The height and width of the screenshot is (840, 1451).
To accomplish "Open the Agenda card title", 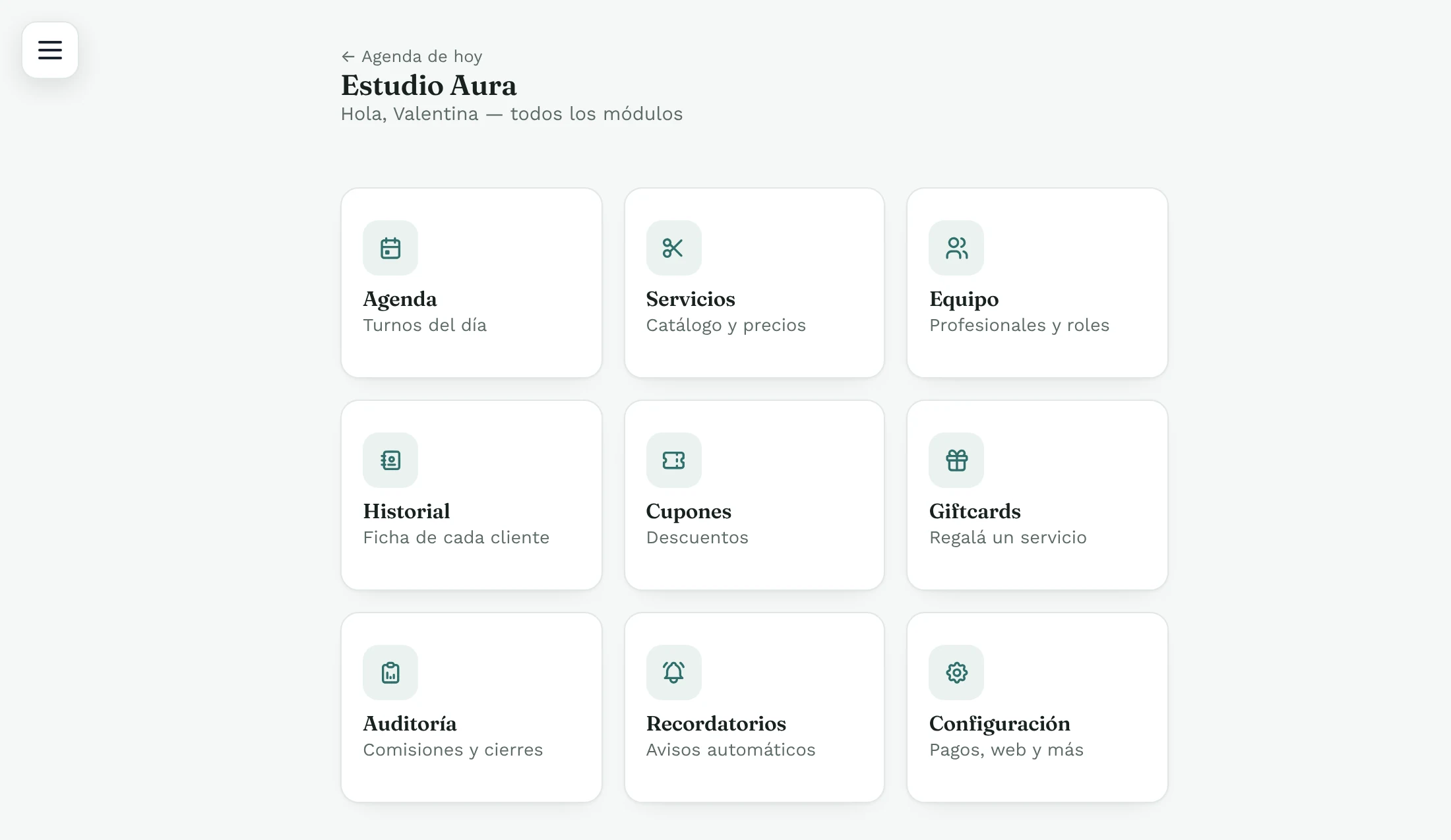I will tap(400, 299).
